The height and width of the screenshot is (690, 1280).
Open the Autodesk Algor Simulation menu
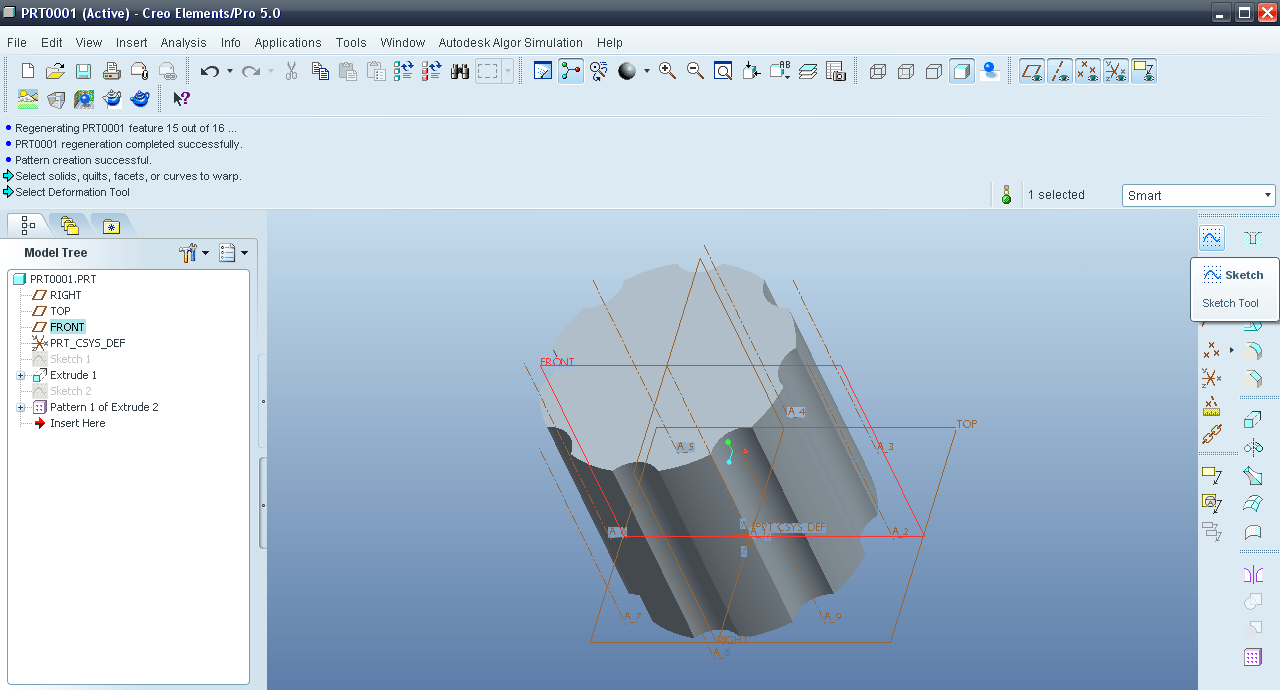511,43
